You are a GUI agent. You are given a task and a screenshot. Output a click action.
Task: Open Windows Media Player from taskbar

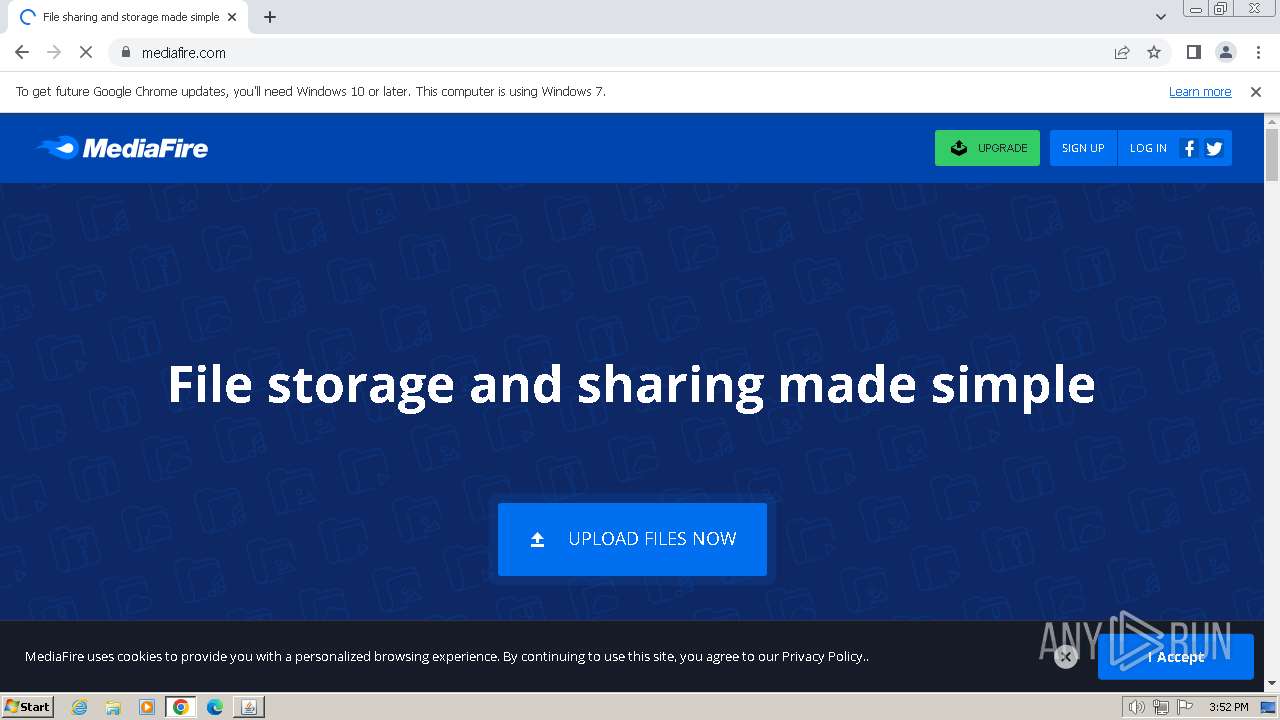click(x=147, y=707)
